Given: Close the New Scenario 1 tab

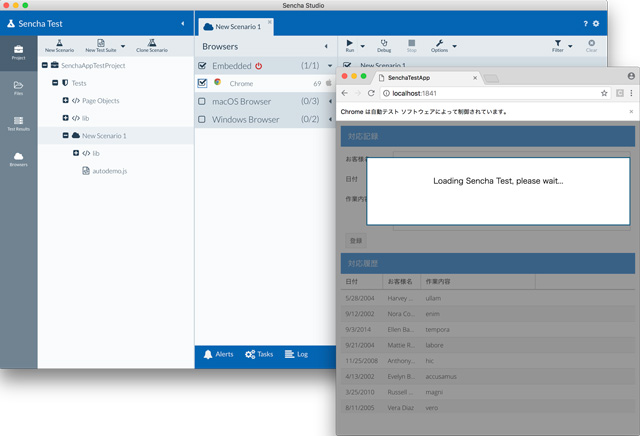Looking at the screenshot, I should 269,22.
